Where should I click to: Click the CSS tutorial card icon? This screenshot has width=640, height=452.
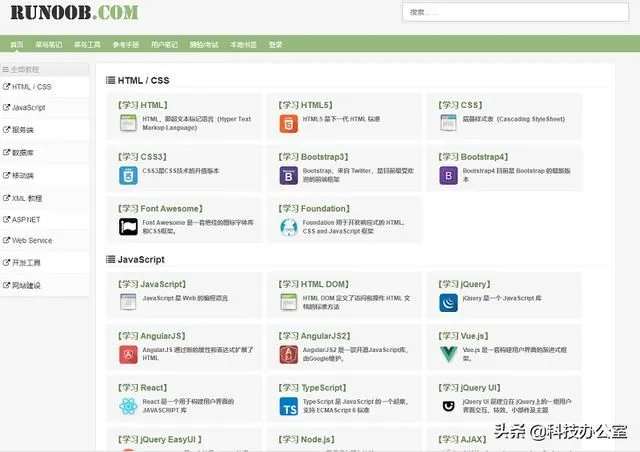pyautogui.click(x=449, y=123)
